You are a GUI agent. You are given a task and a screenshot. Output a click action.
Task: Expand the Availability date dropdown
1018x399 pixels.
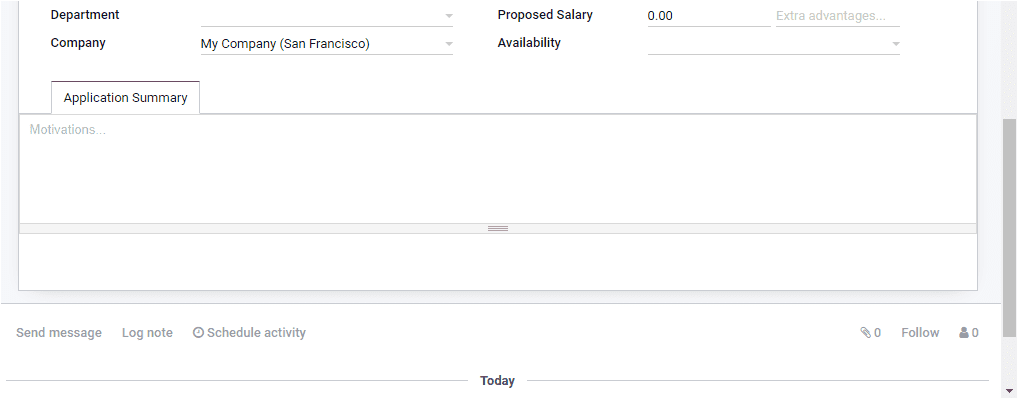895,44
